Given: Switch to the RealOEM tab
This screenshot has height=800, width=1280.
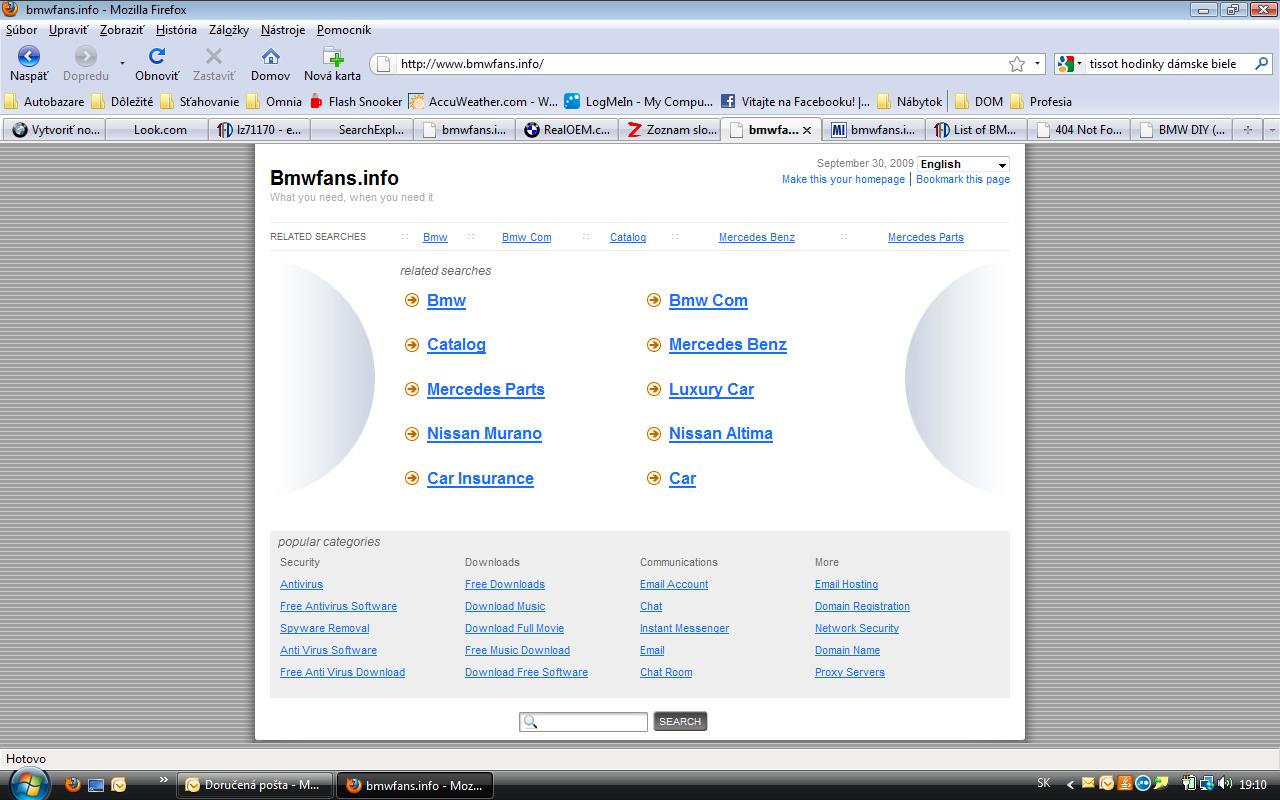Looking at the screenshot, I should pos(567,130).
